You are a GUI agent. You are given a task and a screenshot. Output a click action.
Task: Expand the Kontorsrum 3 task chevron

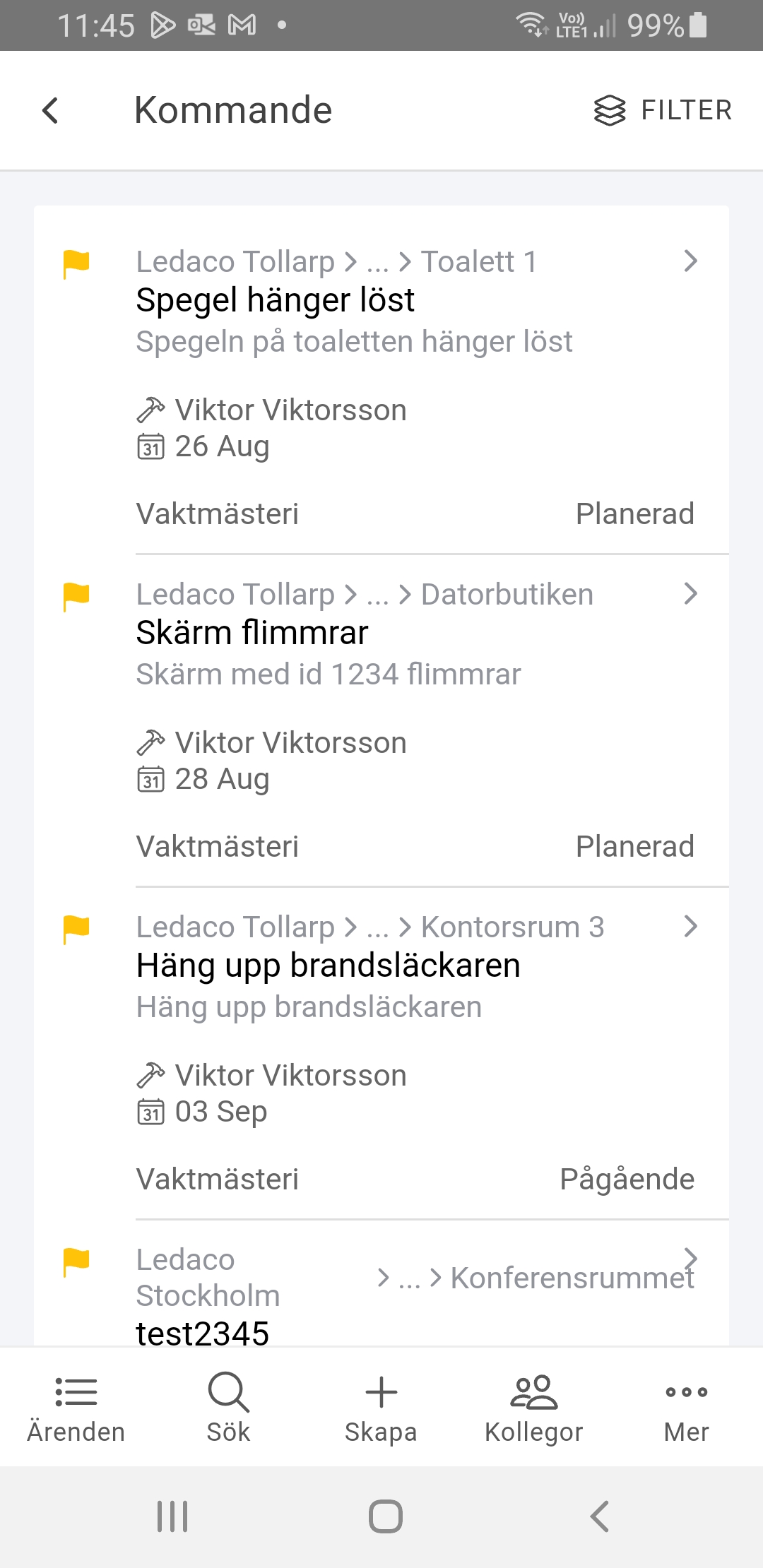(690, 927)
